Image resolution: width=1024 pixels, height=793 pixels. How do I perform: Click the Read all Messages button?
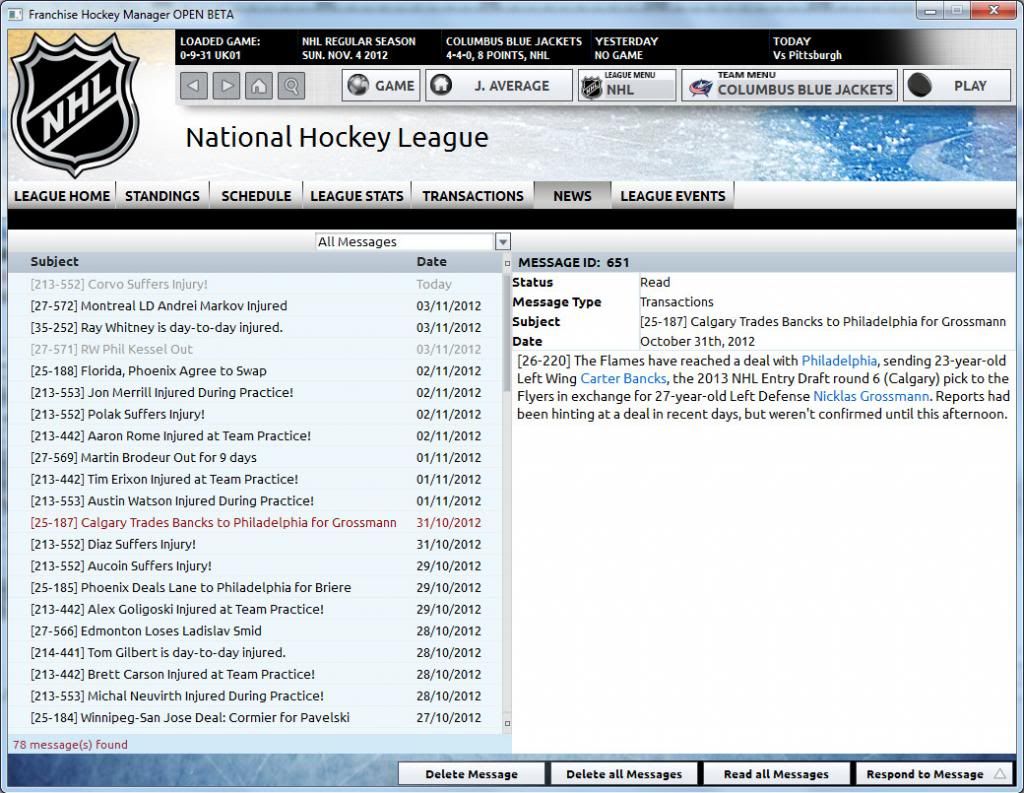tap(776, 774)
